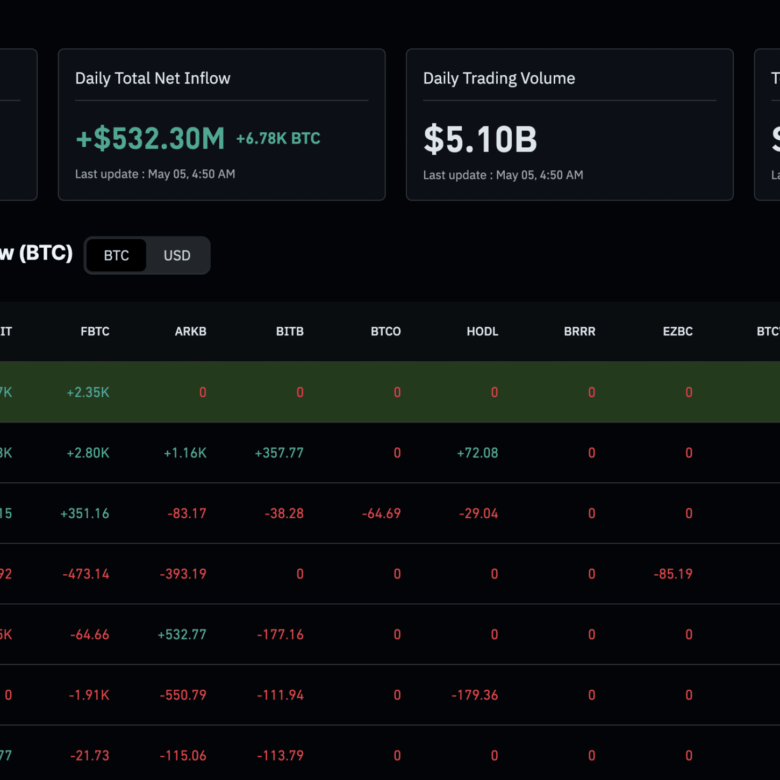The width and height of the screenshot is (780, 780).
Task: Select the +357.77 BITB value
Action: pyautogui.click(x=279, y=453)
